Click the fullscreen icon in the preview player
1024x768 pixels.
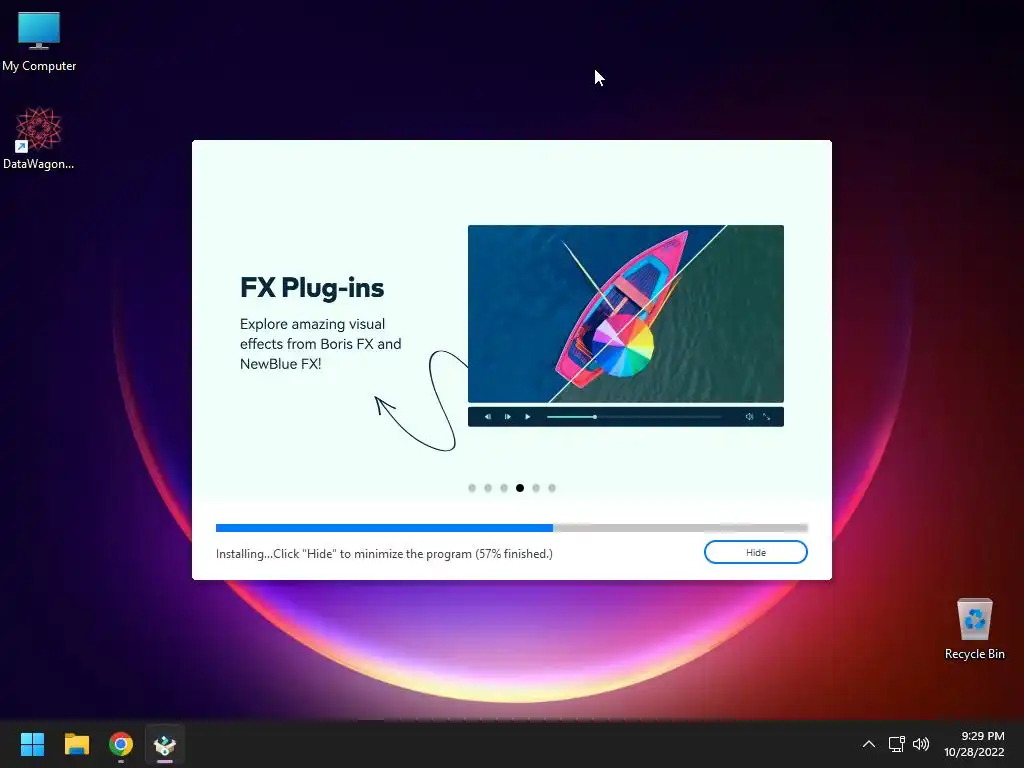coord(767,417)
